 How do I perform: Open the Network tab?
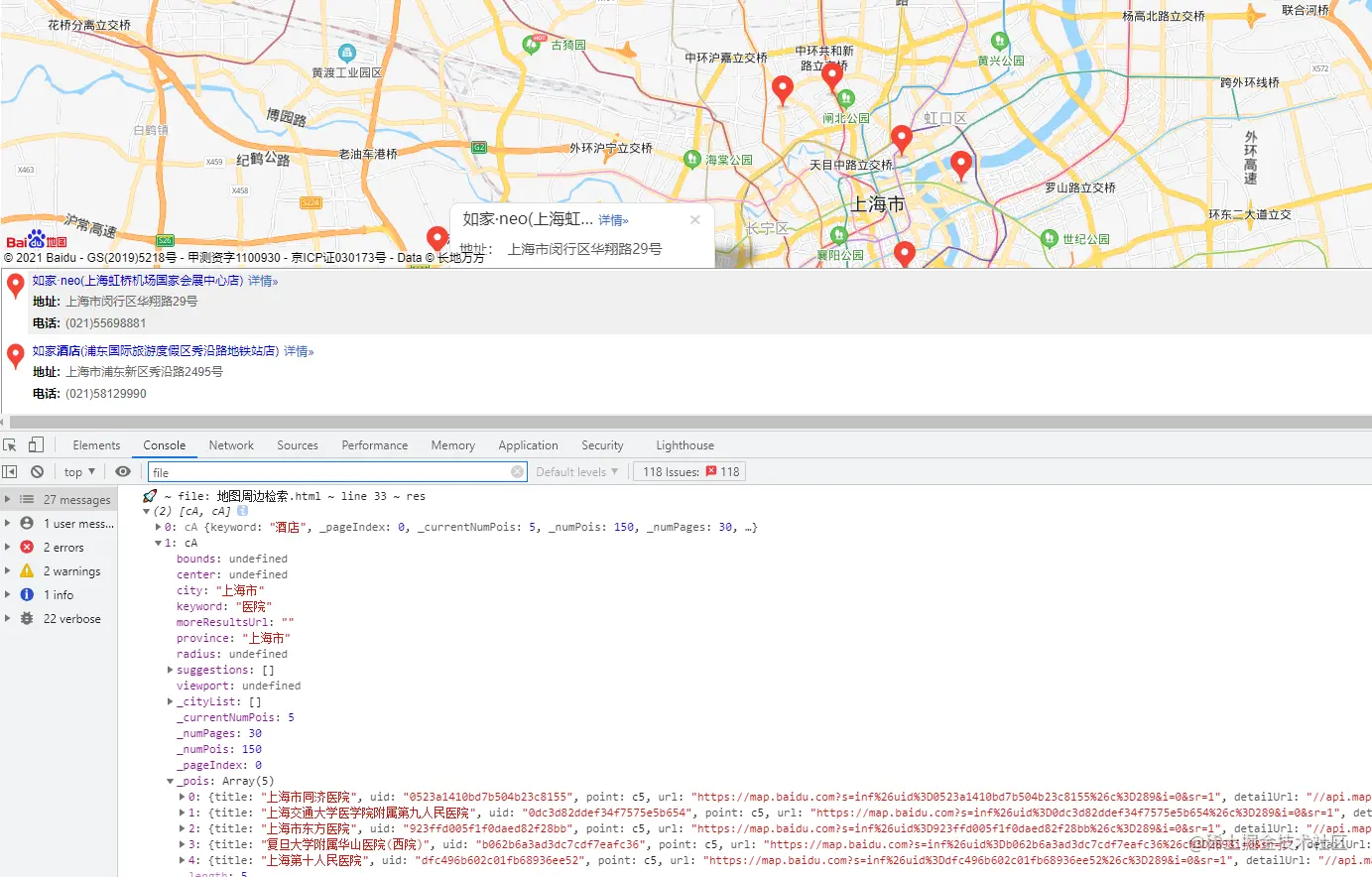point(231,445)
